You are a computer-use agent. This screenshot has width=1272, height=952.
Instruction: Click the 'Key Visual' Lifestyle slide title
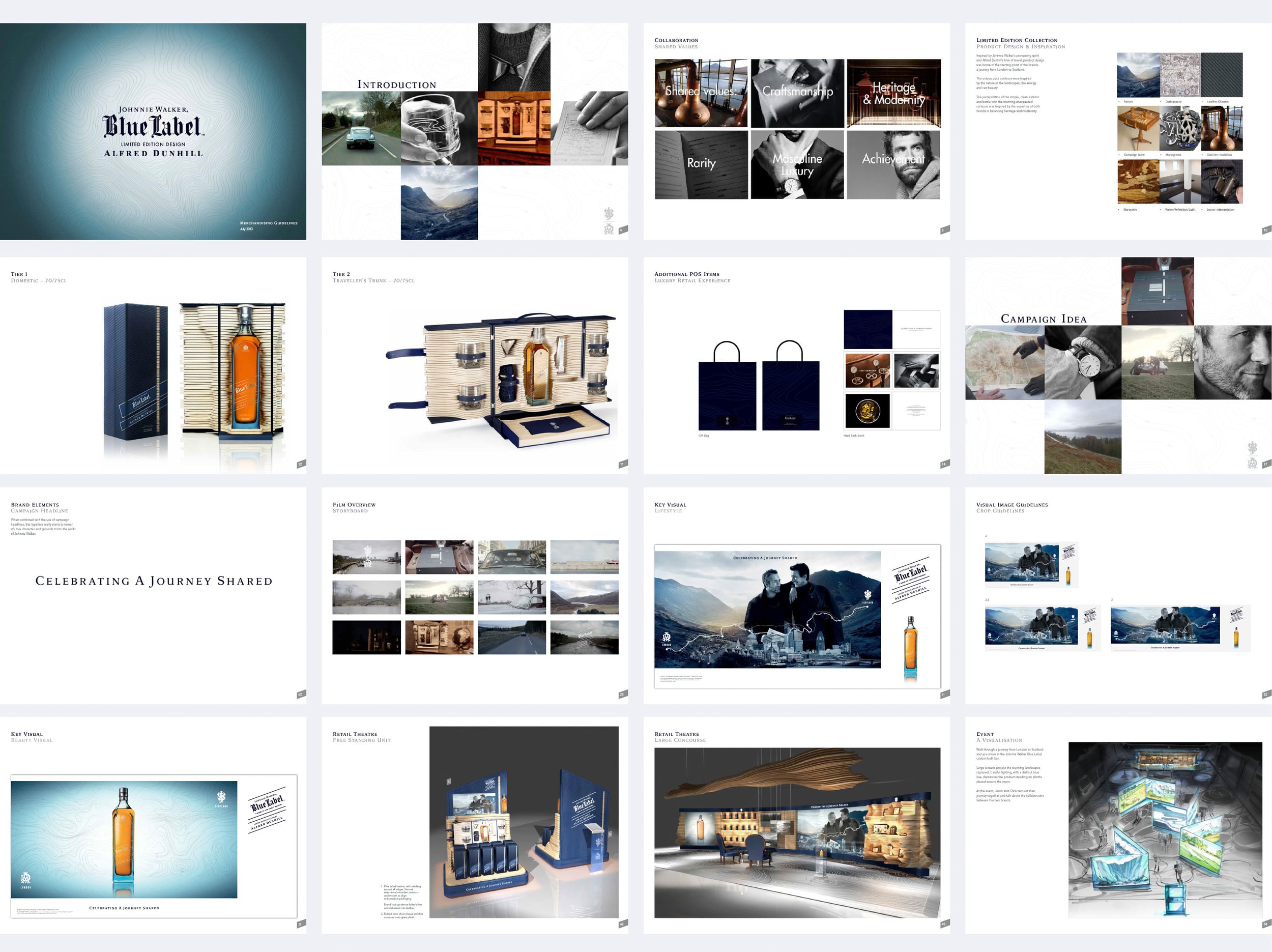tap(670, 504)
